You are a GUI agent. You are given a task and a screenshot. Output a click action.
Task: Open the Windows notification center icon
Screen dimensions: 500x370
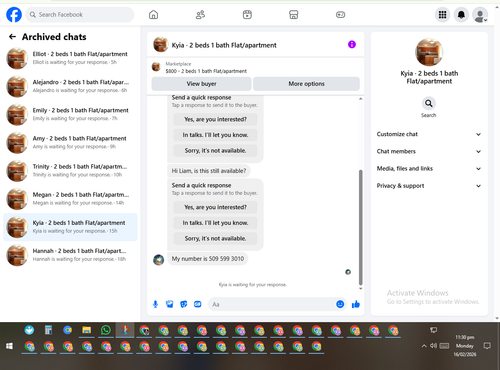click(x=487, y=346)
